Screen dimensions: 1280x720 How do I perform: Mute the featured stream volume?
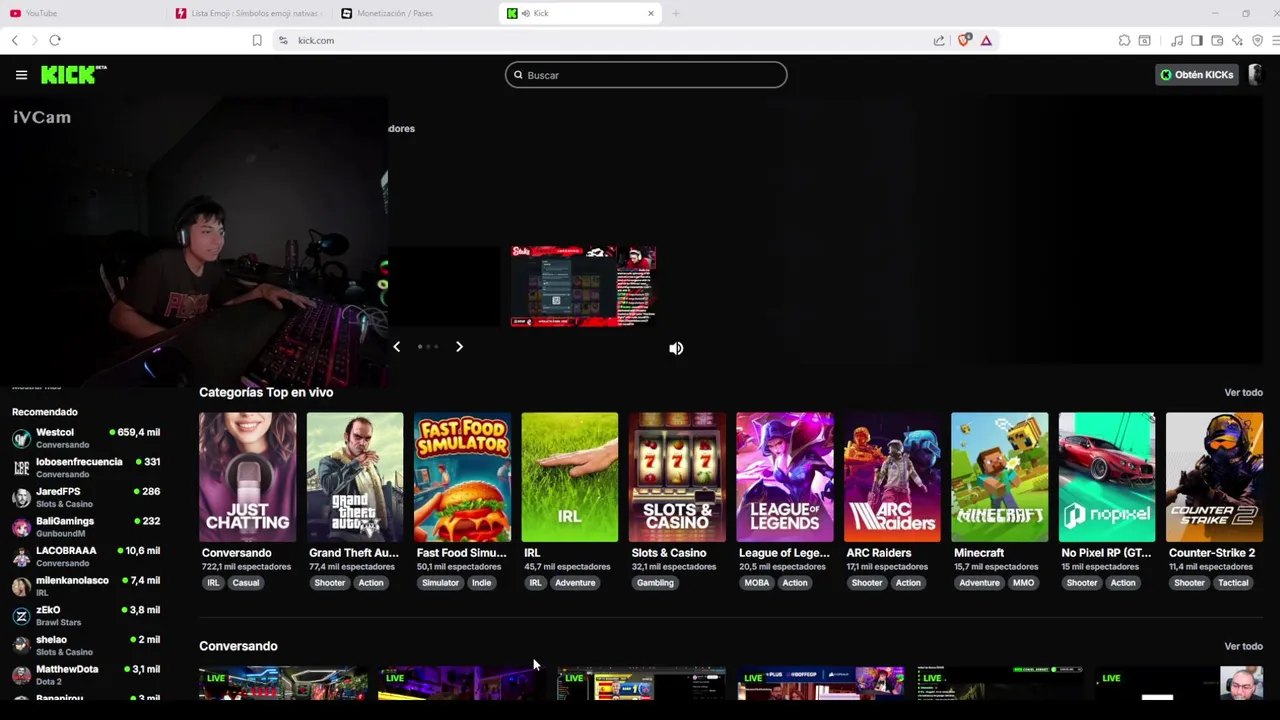tap(676, 348)
